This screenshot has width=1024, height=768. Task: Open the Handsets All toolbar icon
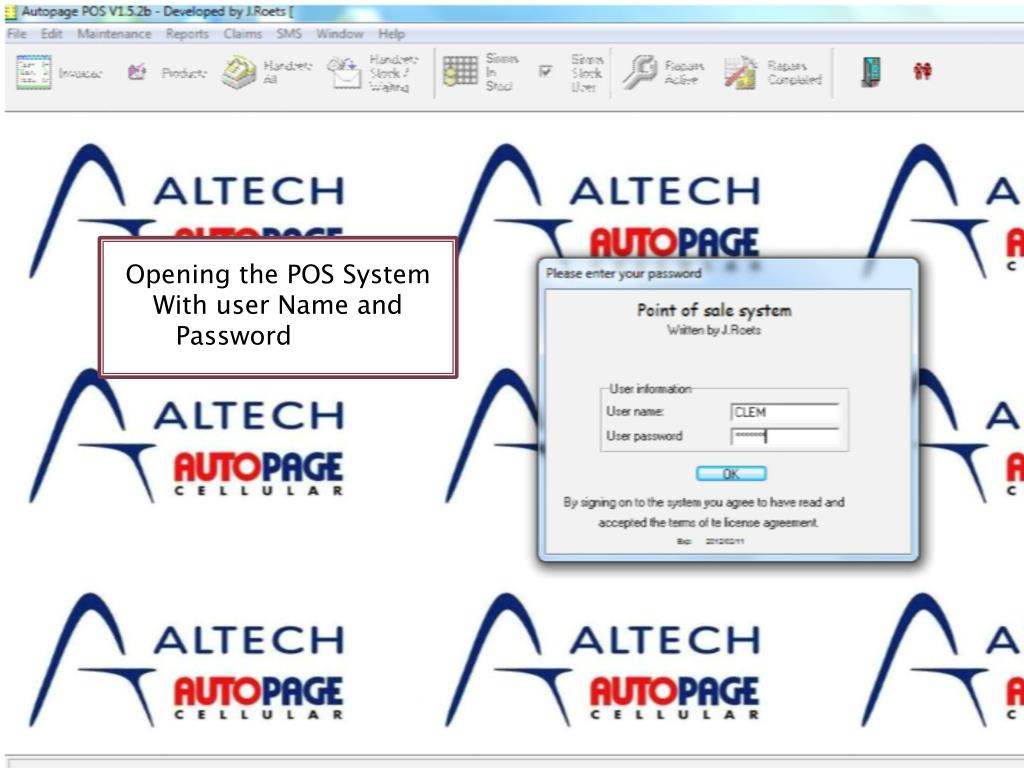tap(239, 72)
